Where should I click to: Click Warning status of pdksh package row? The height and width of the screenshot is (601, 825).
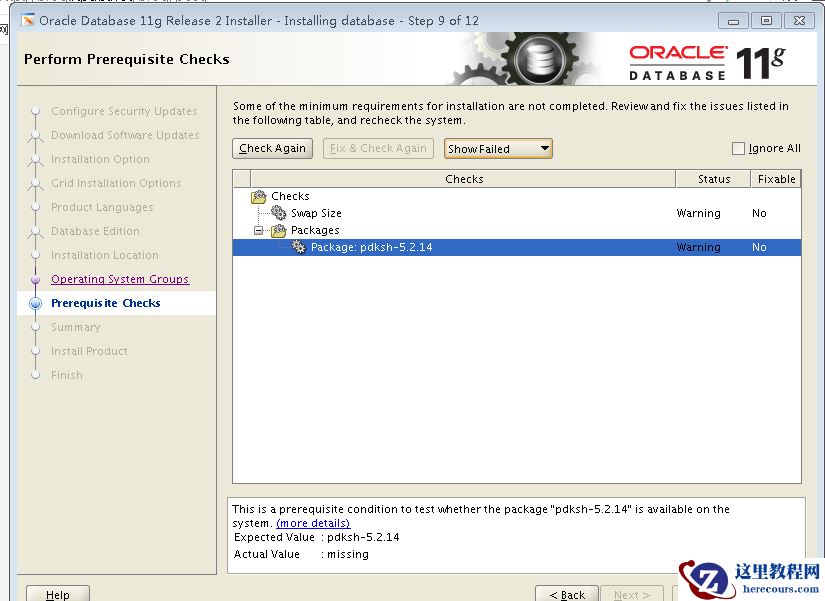point(698,247)
